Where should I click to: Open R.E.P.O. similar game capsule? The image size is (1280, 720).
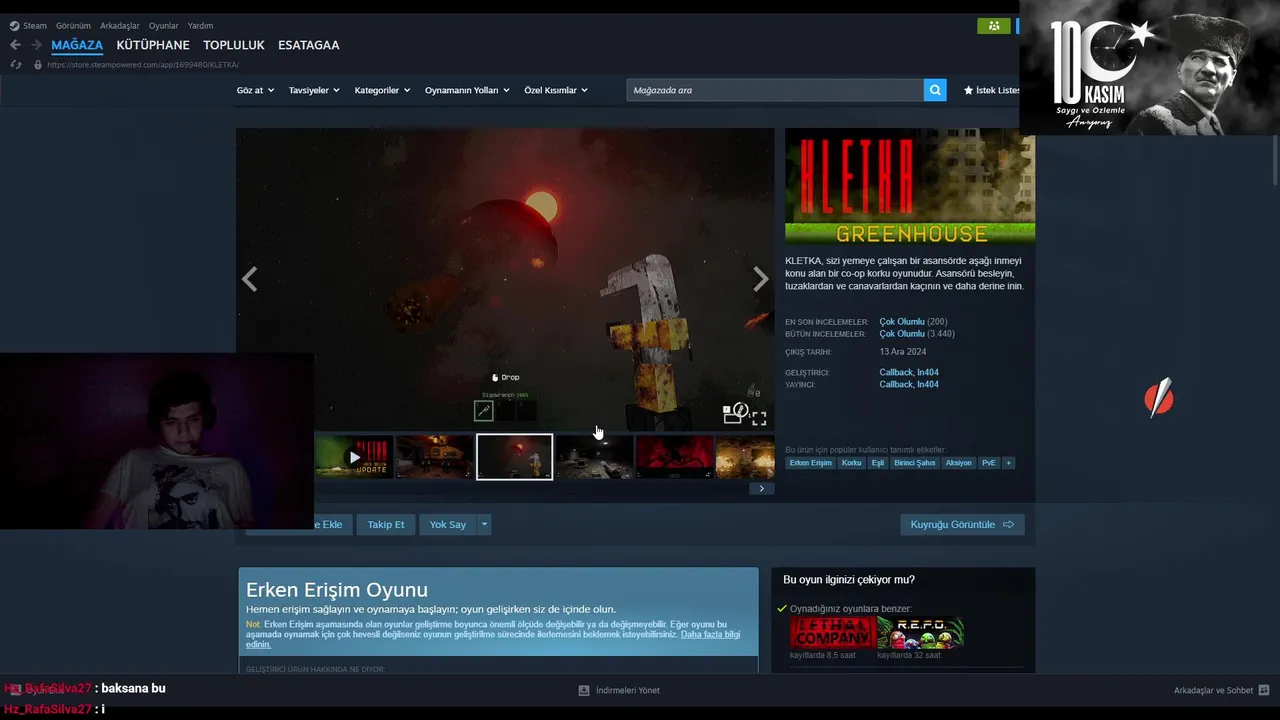(920, 633)
